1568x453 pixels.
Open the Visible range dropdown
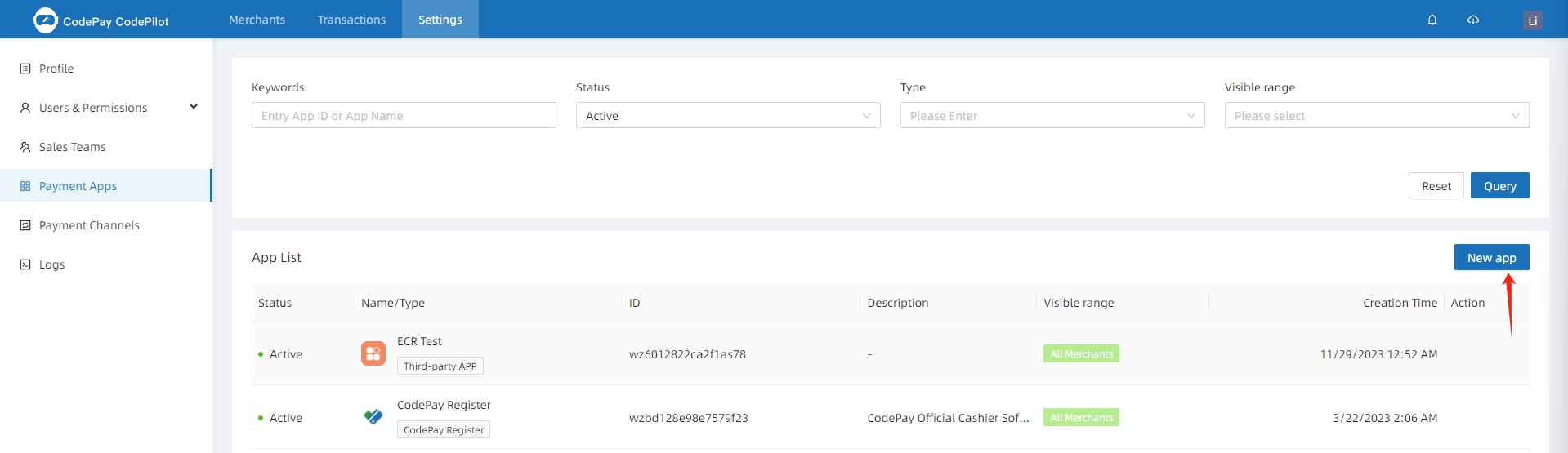(x=1377, y=115)
